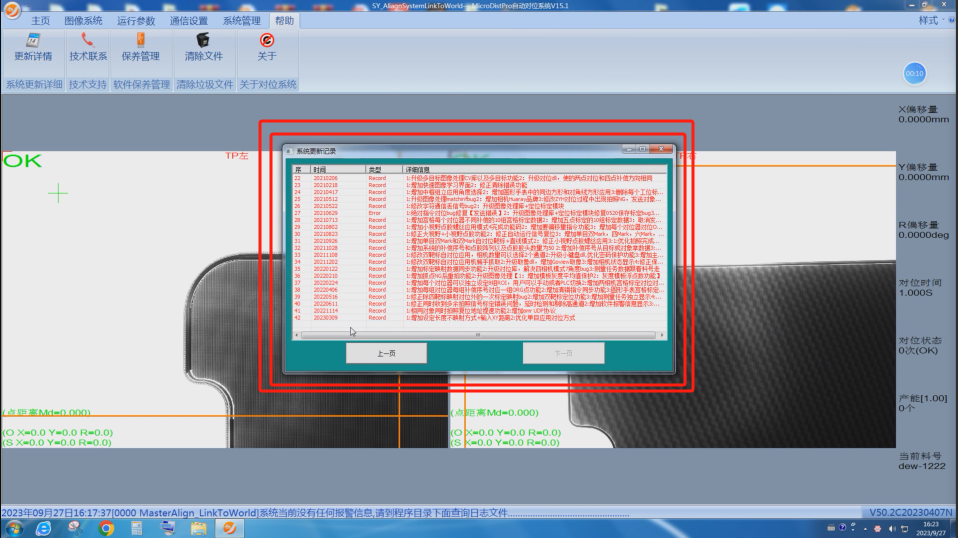Image resolution: width=958 pixels, height=538 pixels.
Task: Open Chrome from the taskbar
Action: (x=106, y=528)
